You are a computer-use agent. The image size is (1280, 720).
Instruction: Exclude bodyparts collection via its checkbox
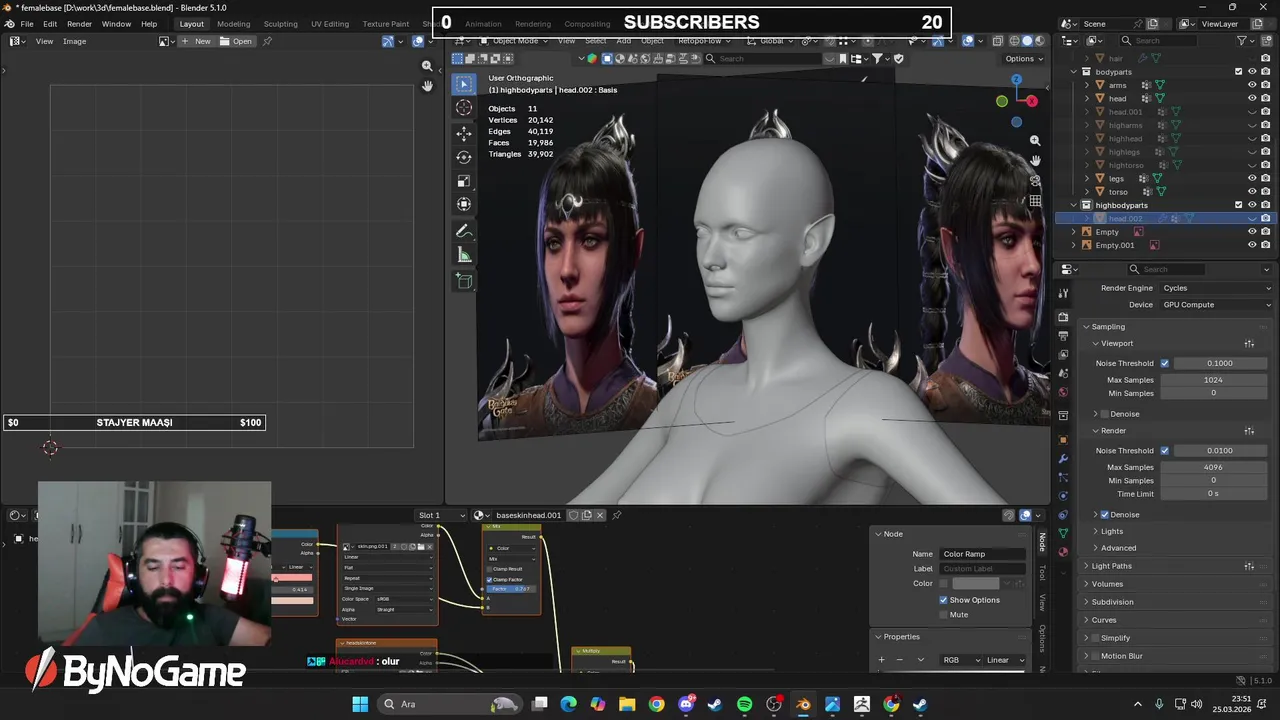(1239, 72)
